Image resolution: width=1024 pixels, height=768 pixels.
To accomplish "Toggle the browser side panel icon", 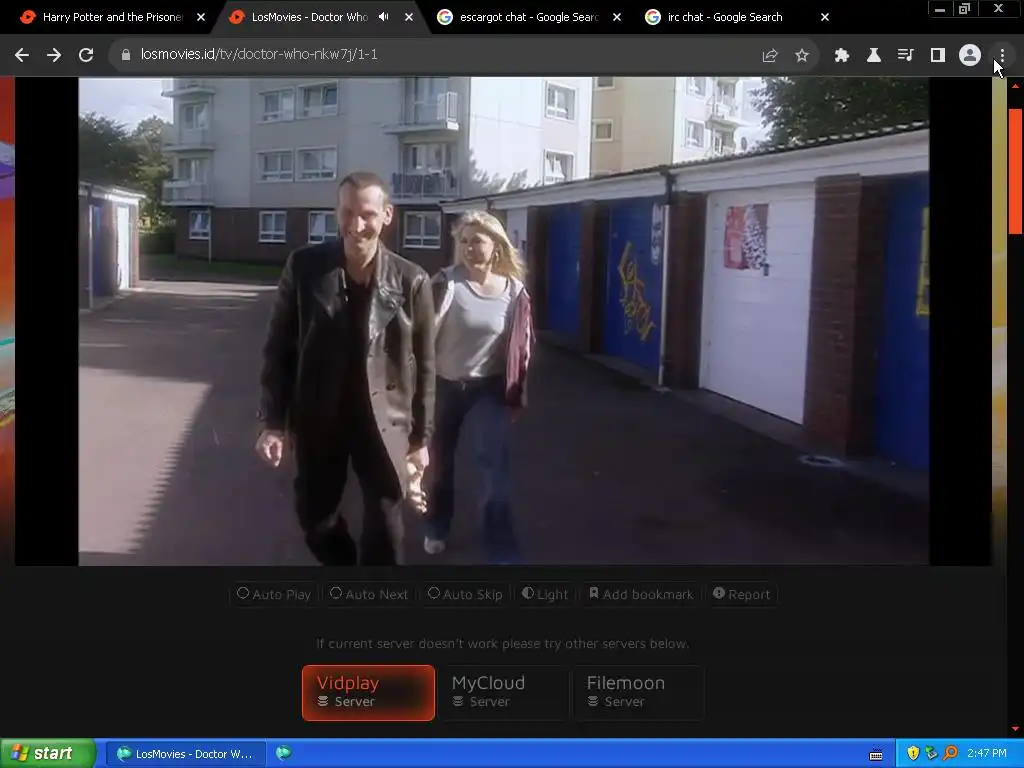I will 938,56.
